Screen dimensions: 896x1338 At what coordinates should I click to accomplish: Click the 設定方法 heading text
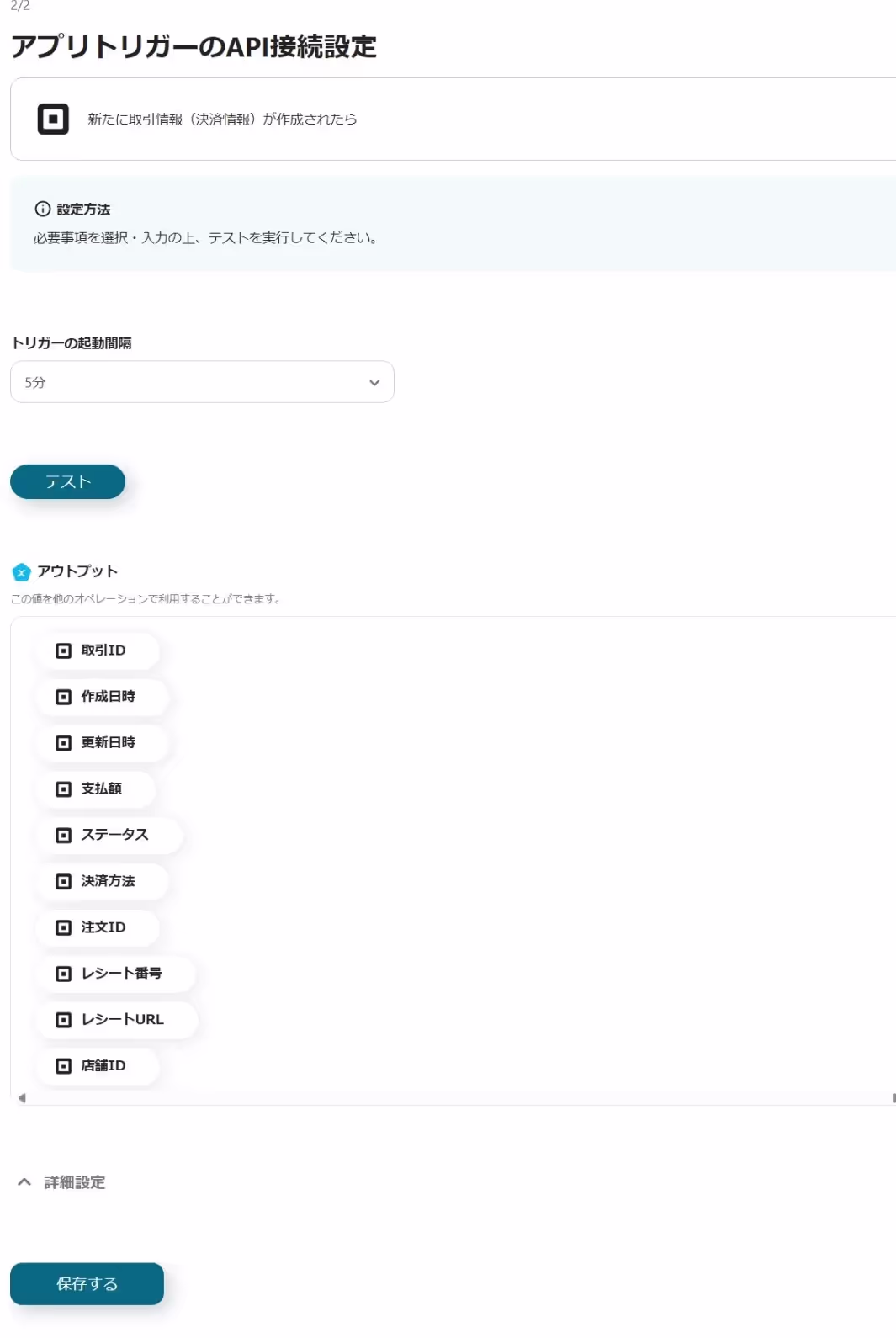click(83, 210)
